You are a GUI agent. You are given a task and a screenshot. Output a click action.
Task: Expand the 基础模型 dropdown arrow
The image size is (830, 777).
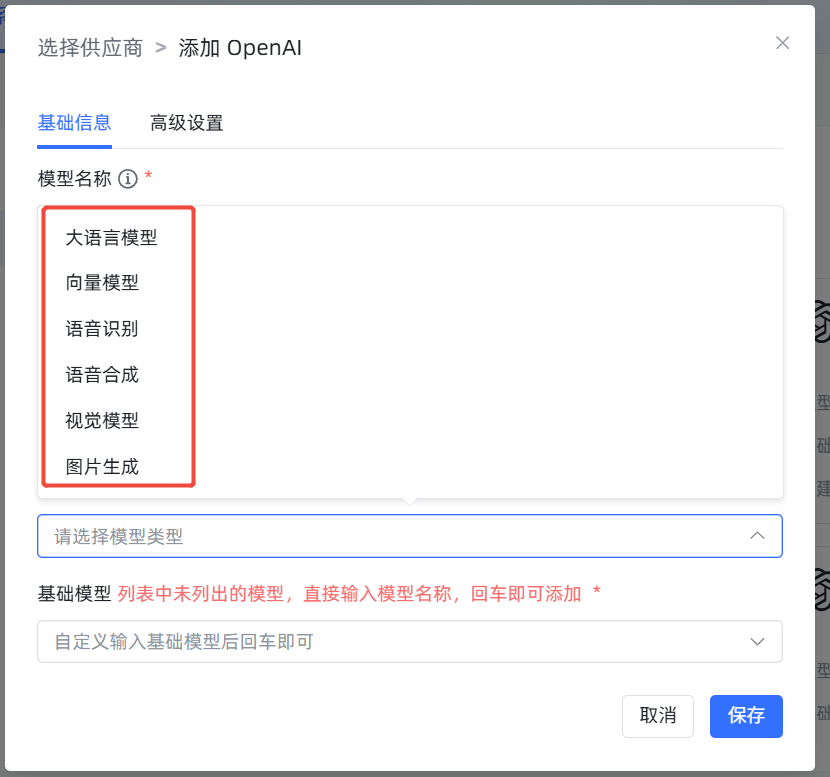coord(757,642)
